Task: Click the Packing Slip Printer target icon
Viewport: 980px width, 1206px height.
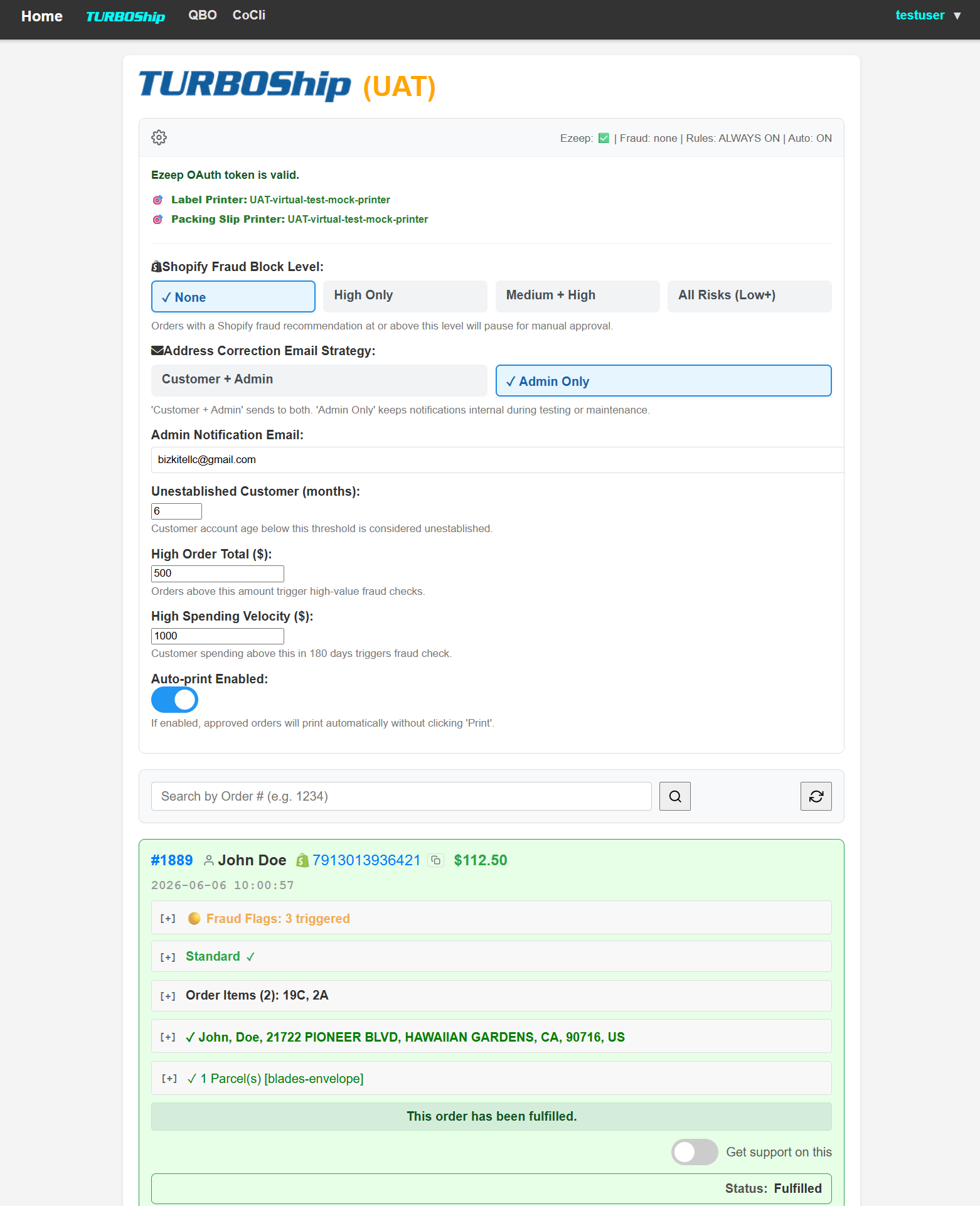Action: [158, 219]
